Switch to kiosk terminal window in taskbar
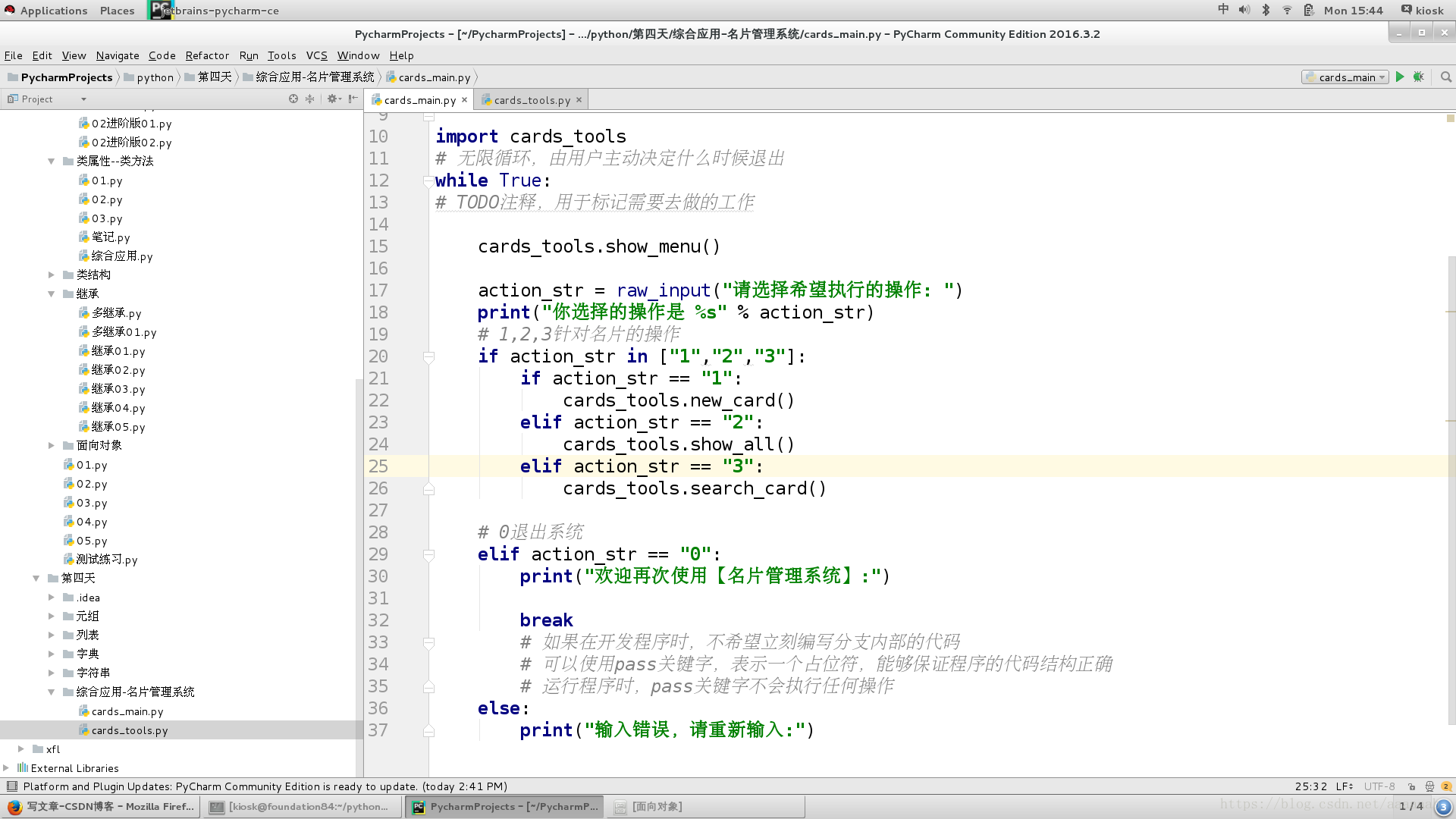The image size is (1456, 819). [302, 807]
